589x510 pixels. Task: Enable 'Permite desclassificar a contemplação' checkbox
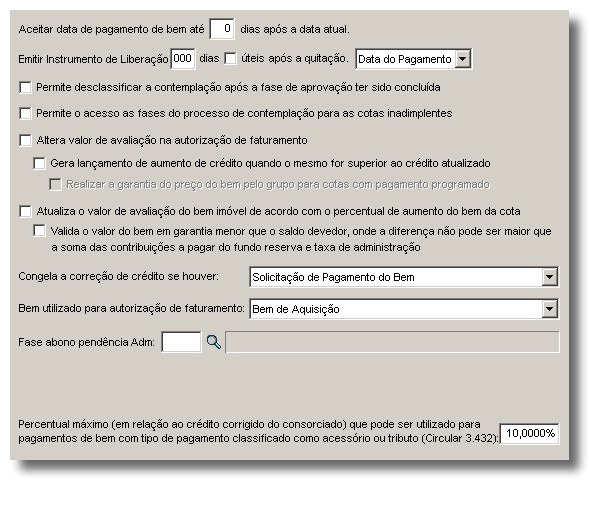tap(25, 88)
